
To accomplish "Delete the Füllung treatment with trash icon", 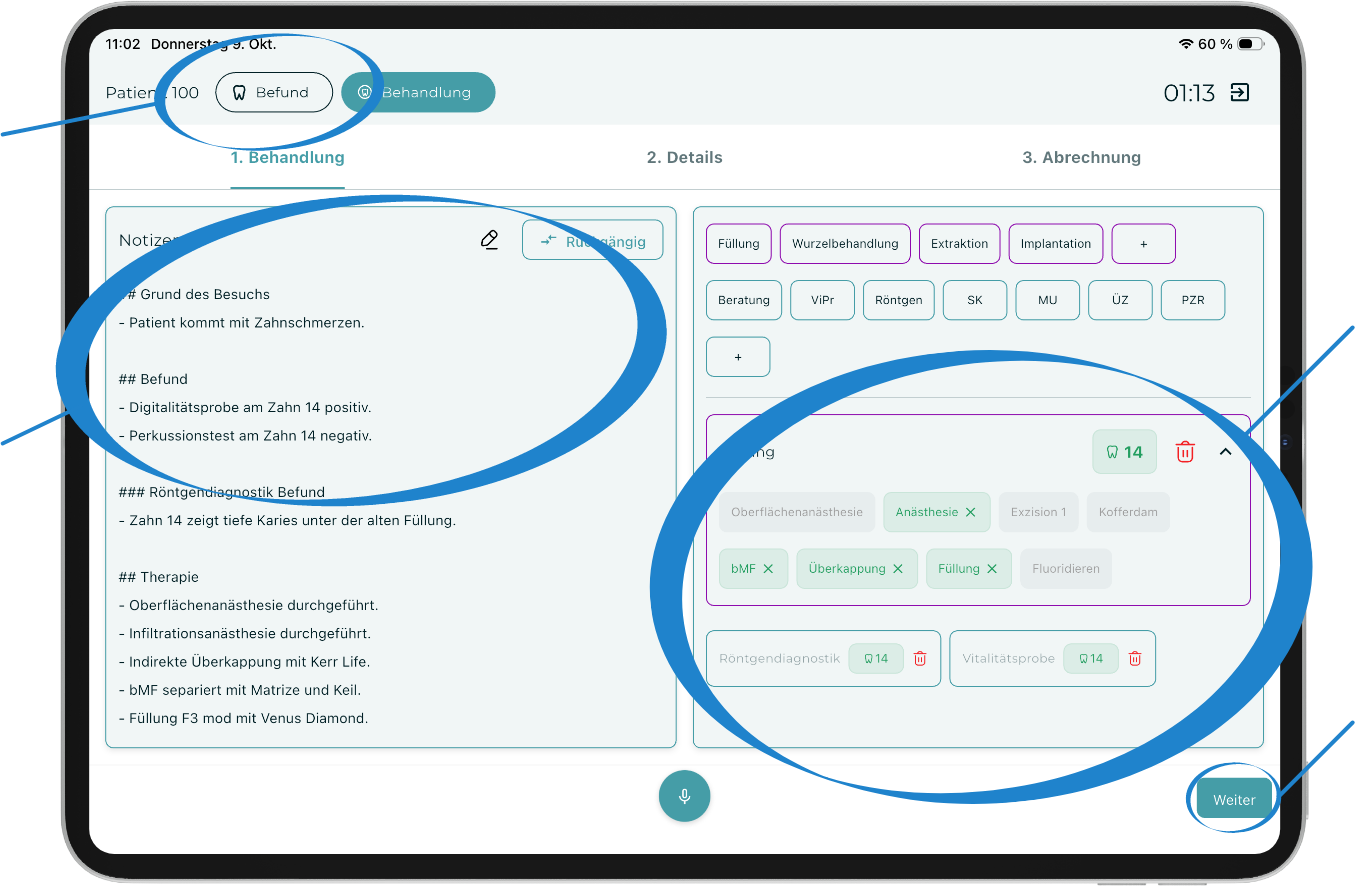I will point(1184,452).
